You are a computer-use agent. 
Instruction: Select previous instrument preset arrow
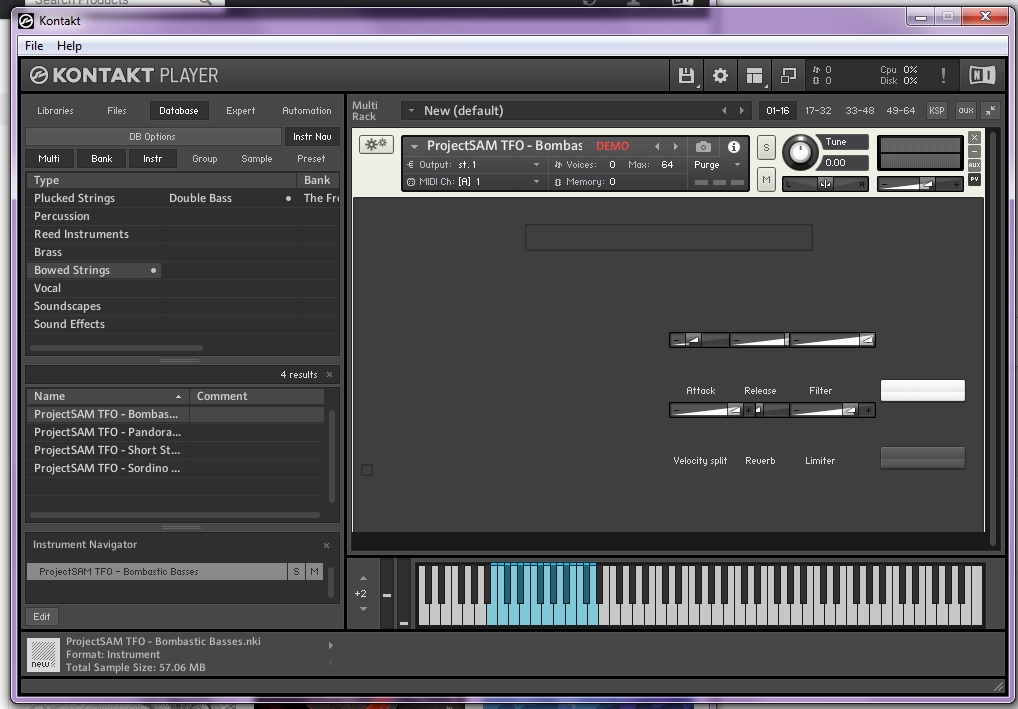(657, 147)
